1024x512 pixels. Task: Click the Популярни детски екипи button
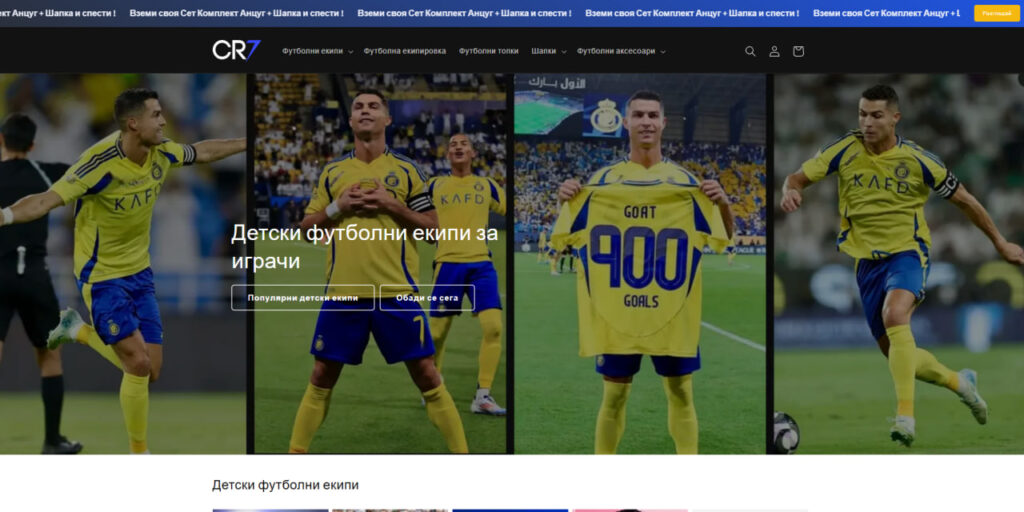tap(303, 298)
